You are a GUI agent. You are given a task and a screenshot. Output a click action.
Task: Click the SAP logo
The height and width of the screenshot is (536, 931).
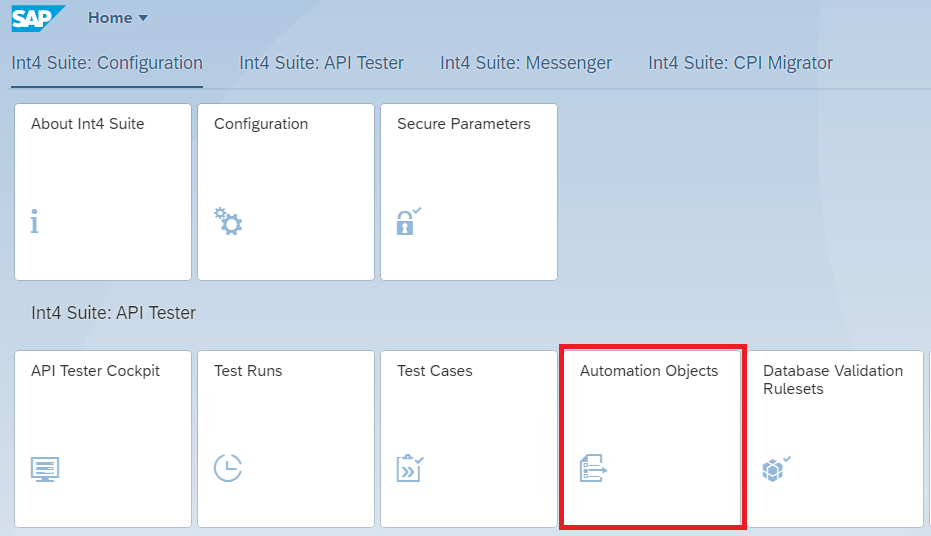tap(38, 18)
